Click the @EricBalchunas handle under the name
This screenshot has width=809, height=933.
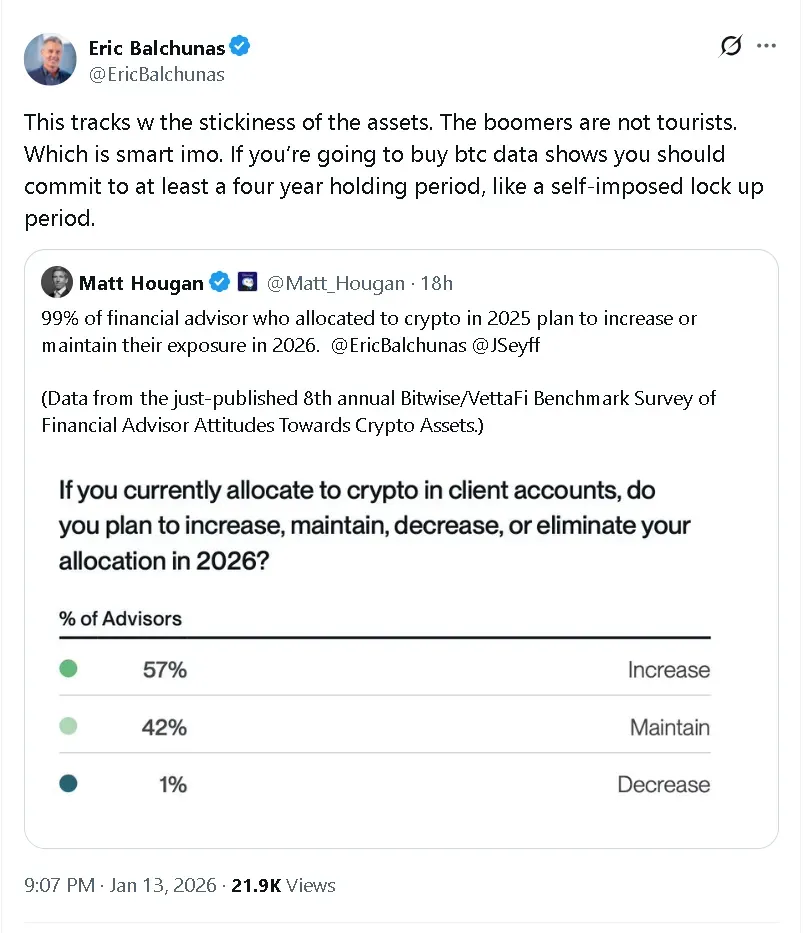pyautogui.click(x=156, y=74)
